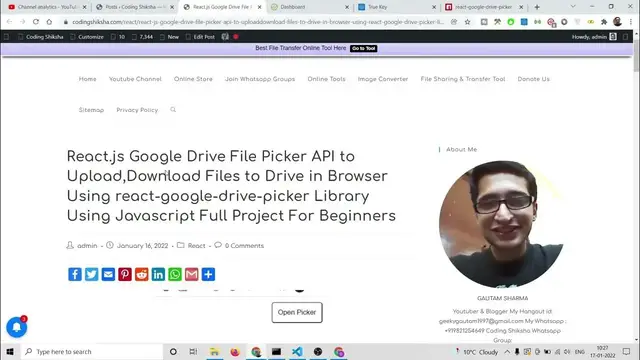
Task: Open Windows notification center icon
Action: 627,351
